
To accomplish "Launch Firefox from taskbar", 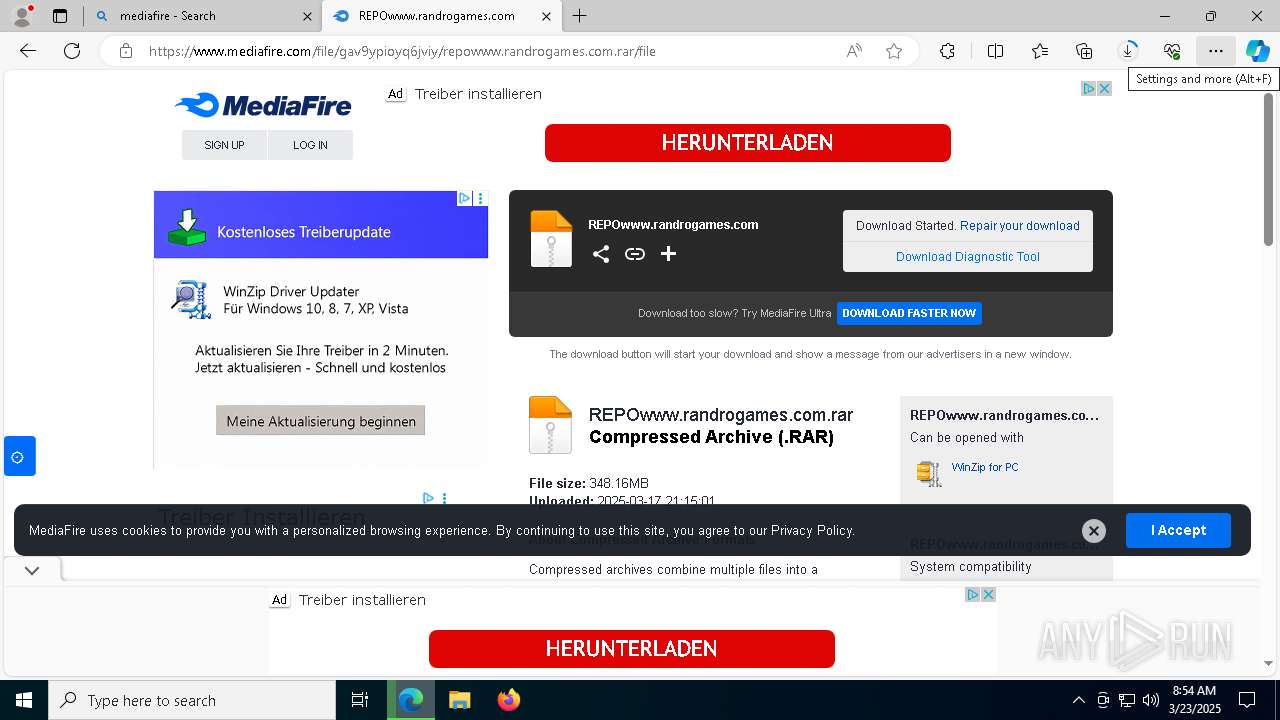I will 509,700.
